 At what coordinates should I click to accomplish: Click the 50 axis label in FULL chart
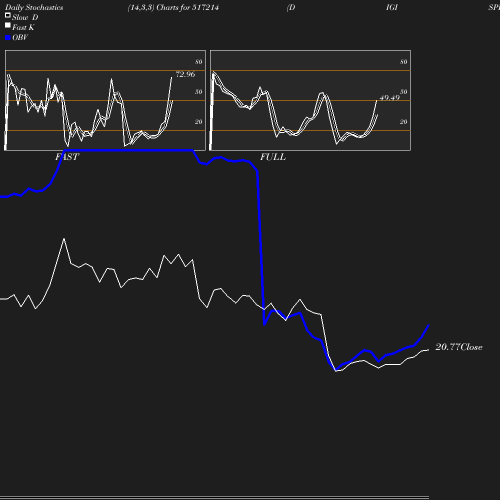[403, 92]
